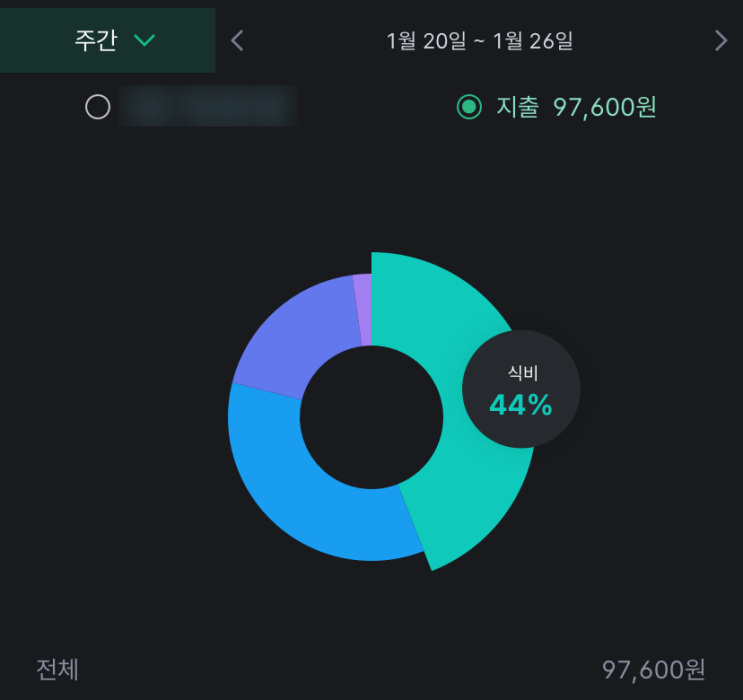Click the blurred label next to the empty radio
The height and width of the screenshot is (700, 743).
tap(206, 107)
